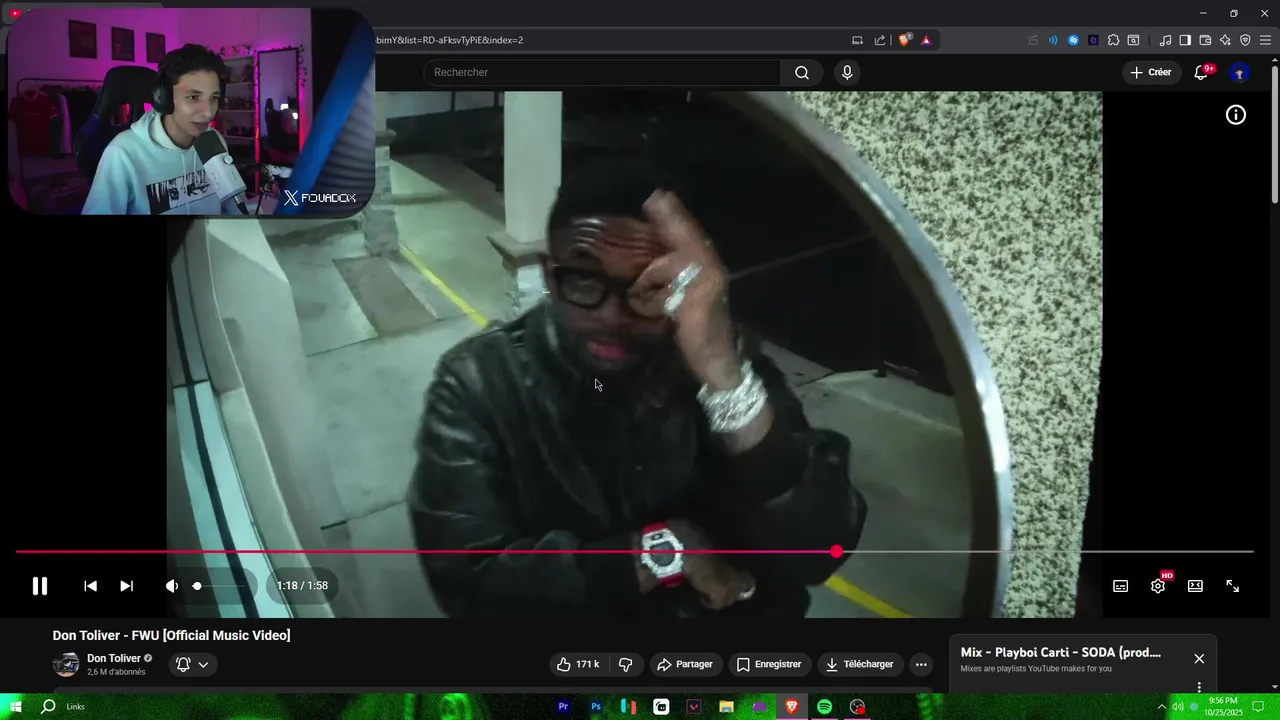The width and height of the screenshot is (1280, 720).
Task: Open Brave Shields lion icon
Action: point(905,40)
